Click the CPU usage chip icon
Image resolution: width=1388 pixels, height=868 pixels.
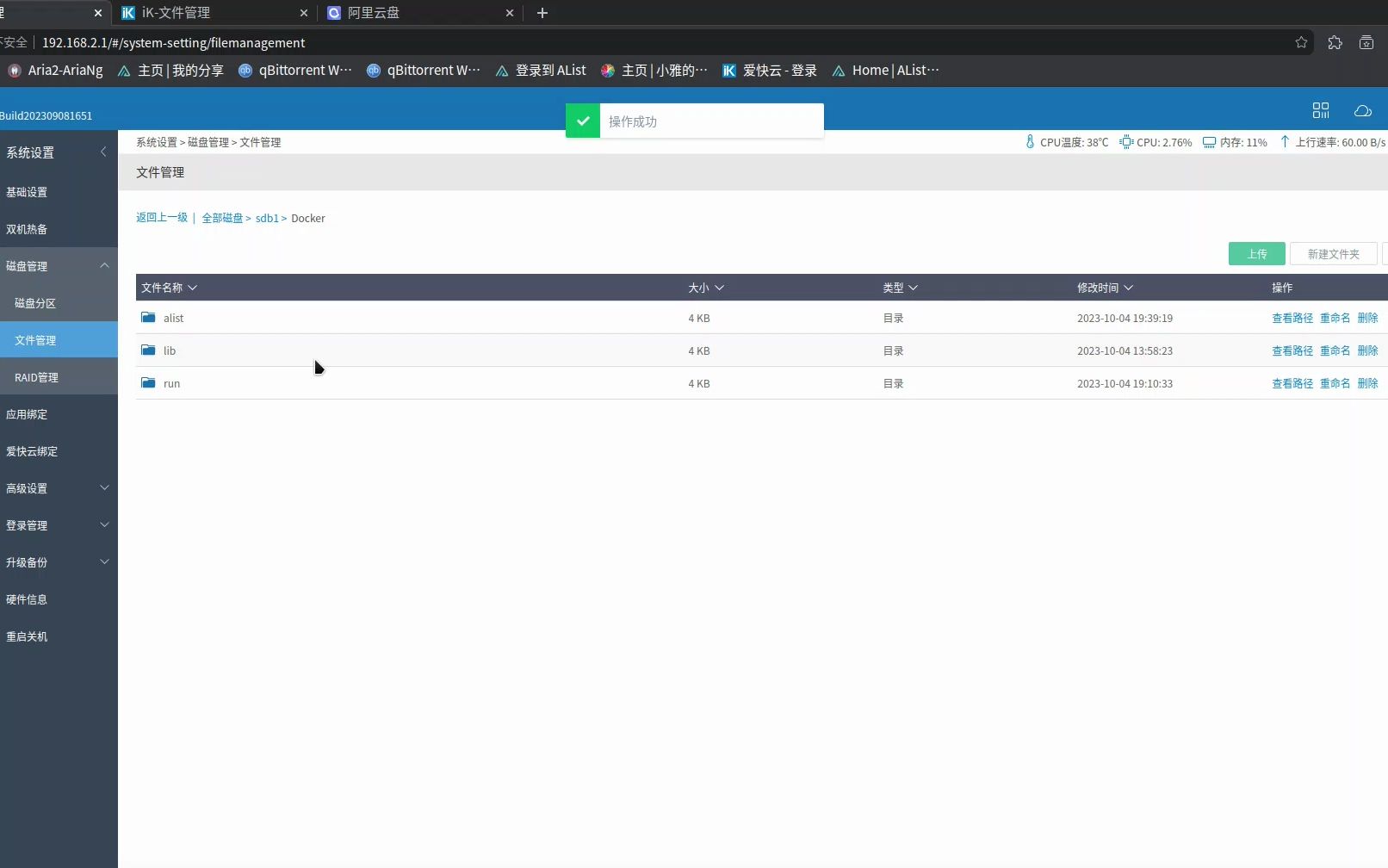pos(1126,142)
